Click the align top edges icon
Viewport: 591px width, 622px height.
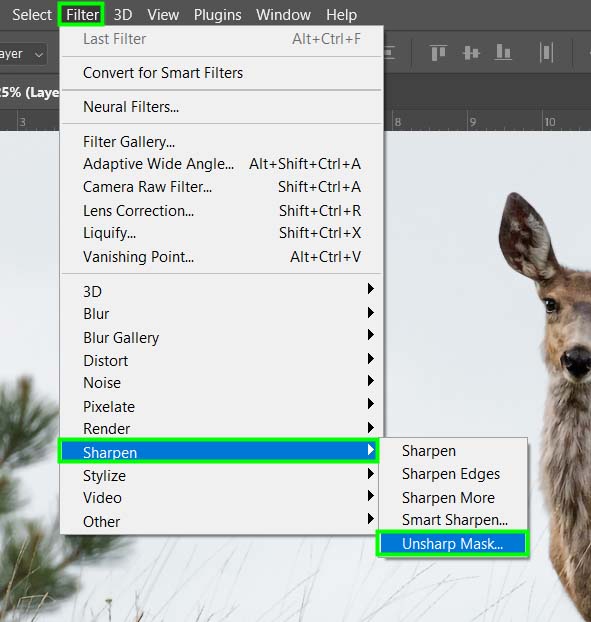438,53
